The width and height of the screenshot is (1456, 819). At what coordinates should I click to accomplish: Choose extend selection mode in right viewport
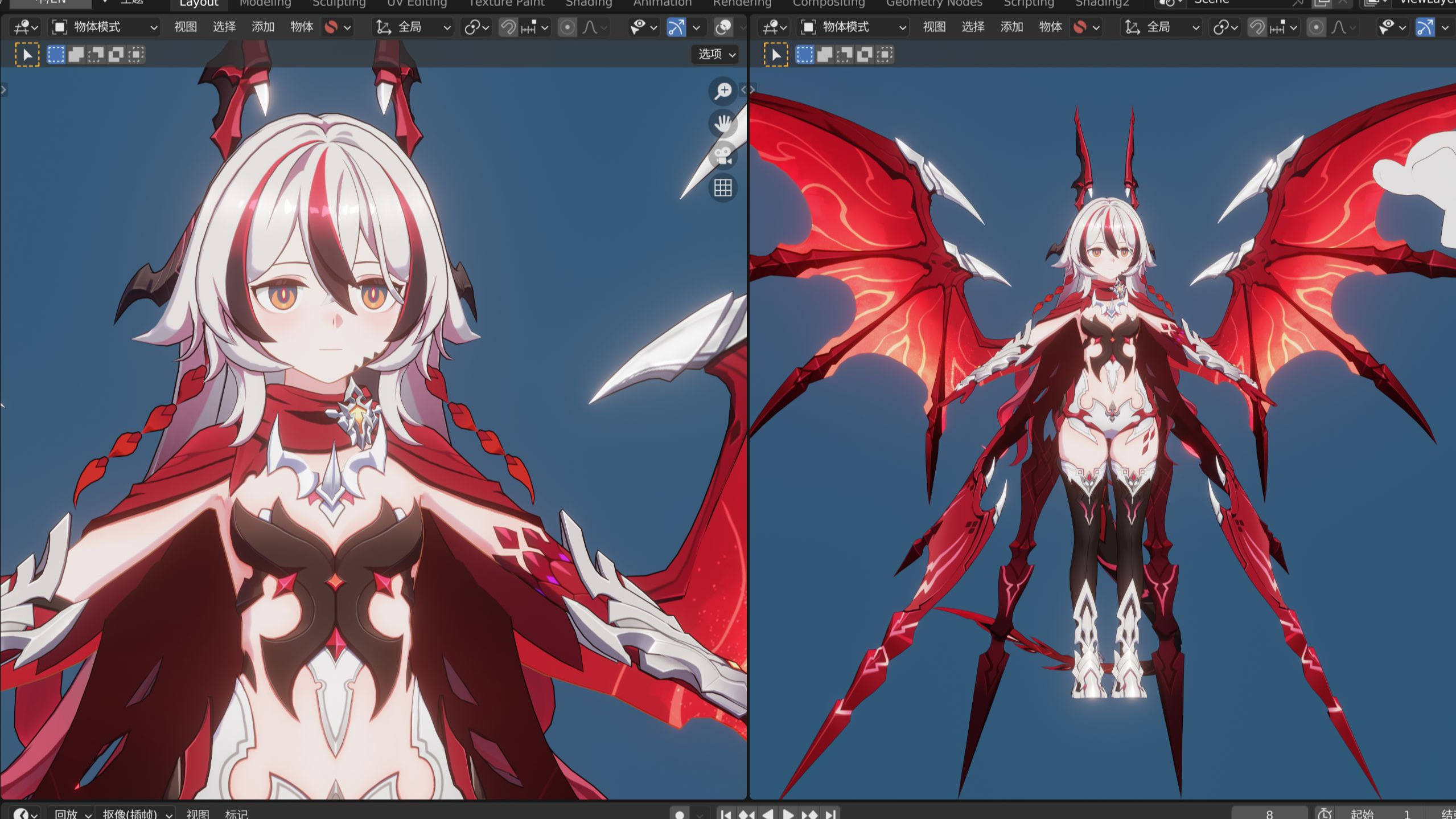[x=825, y=55]
